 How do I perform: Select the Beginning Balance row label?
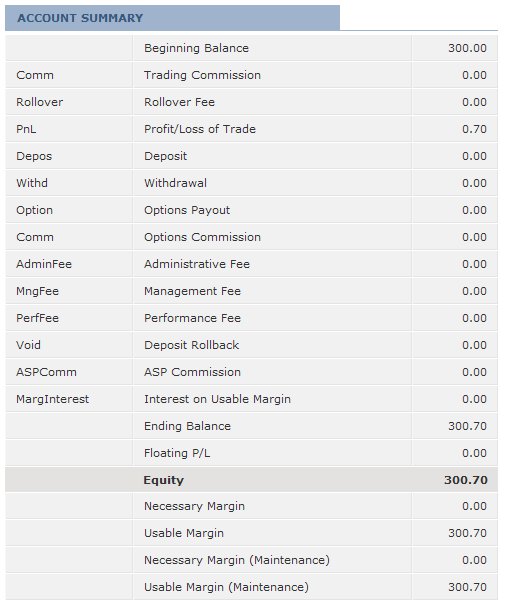coord(196,48)
